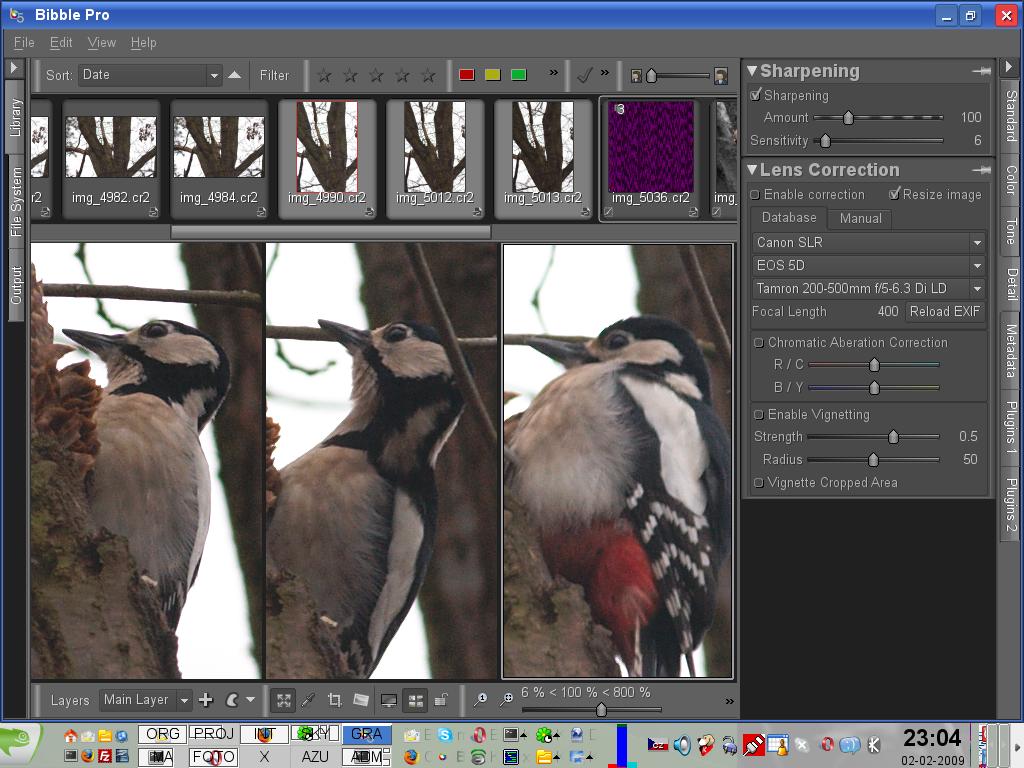Image resolution: width=1024 pixels, height=768 pixels.
Task: Open the EOS 5D model dropdown
Action: 869,265
